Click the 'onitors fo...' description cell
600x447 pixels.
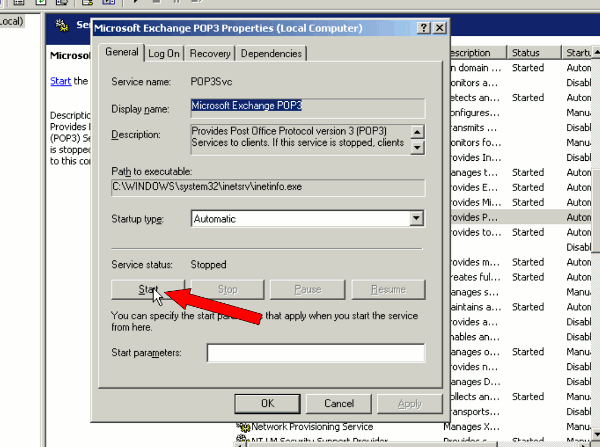click(476, 142)
